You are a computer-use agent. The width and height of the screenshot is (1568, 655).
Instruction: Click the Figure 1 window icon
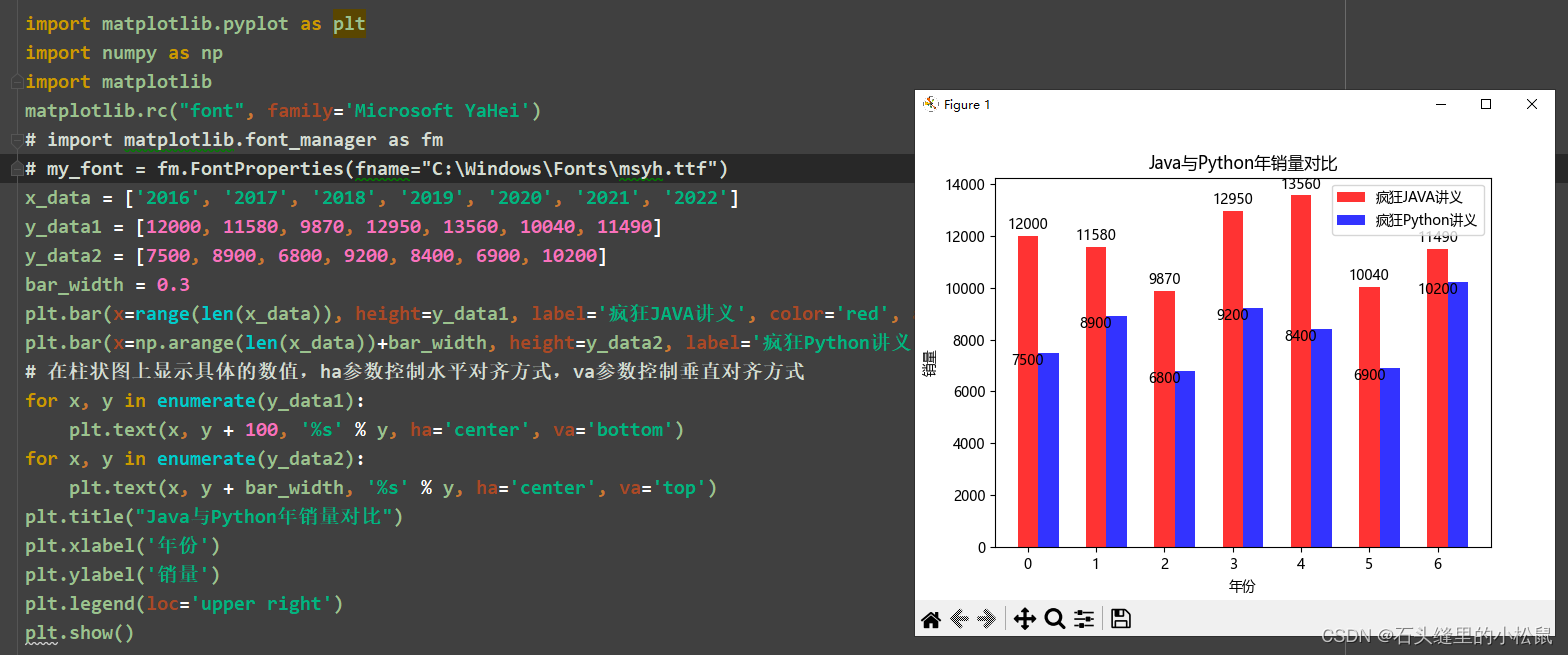930,104
